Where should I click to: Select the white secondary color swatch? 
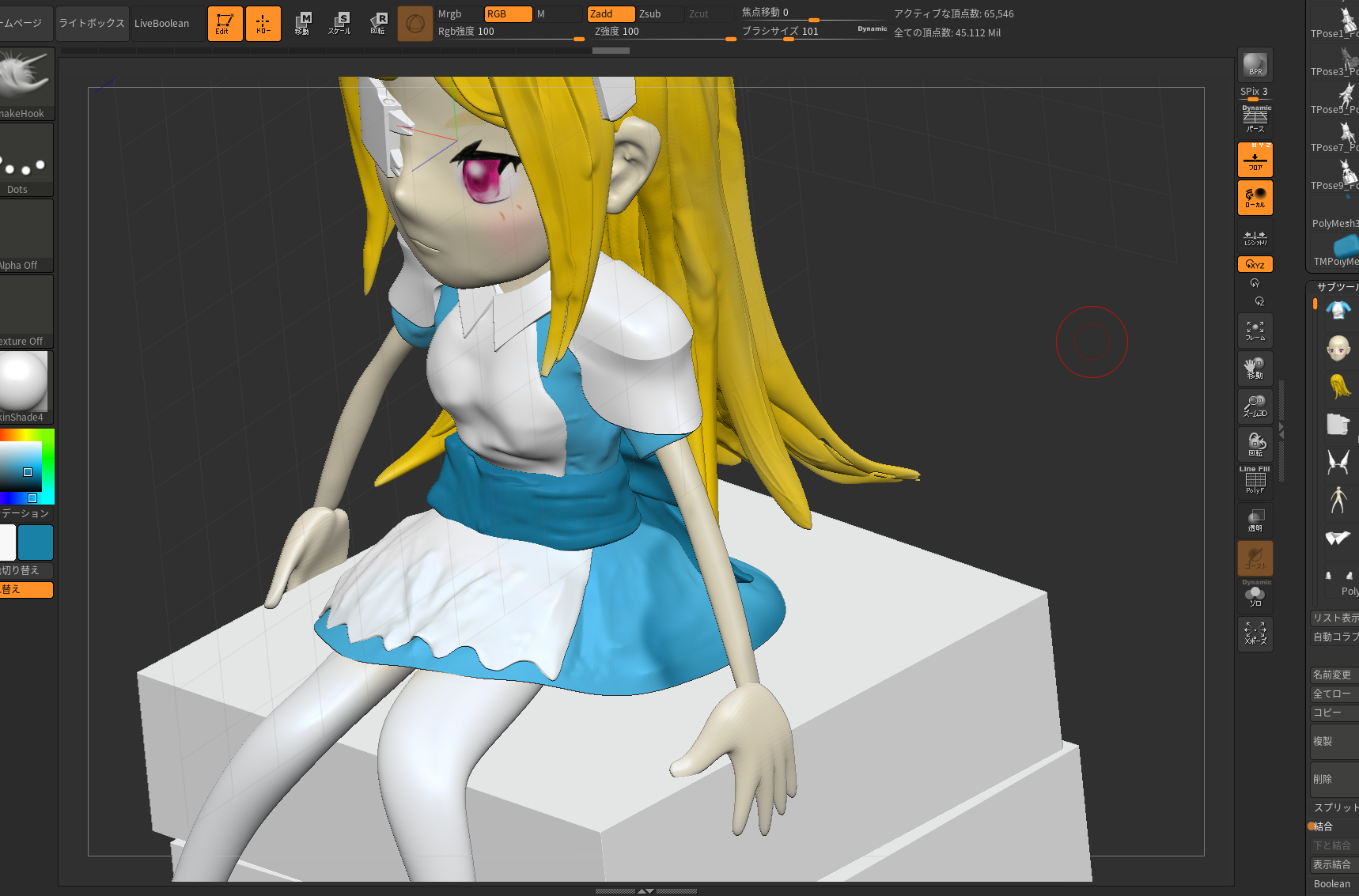(x=7, y=543)
